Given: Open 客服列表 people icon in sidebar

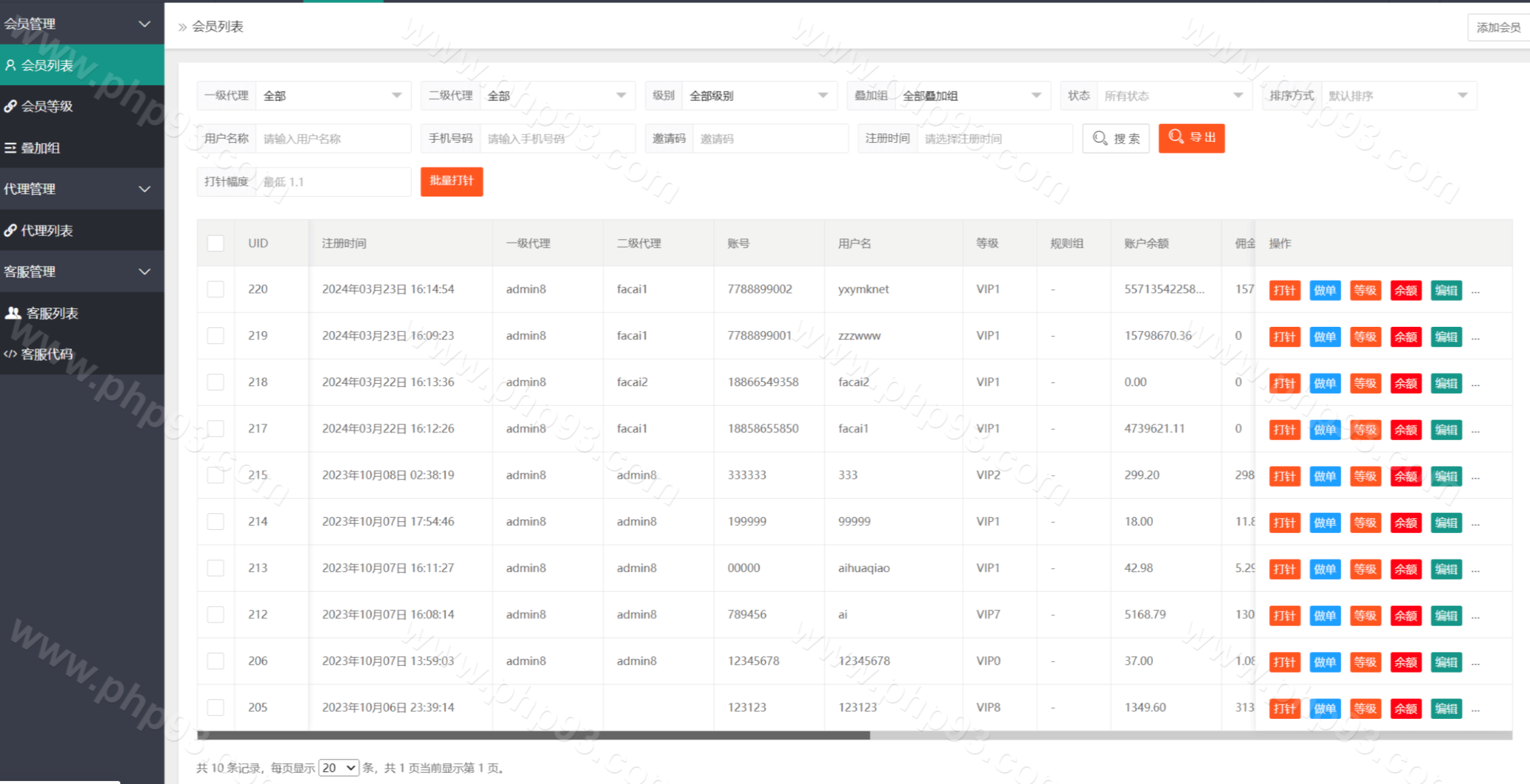Looking at the screenshot, I should 13,313.
